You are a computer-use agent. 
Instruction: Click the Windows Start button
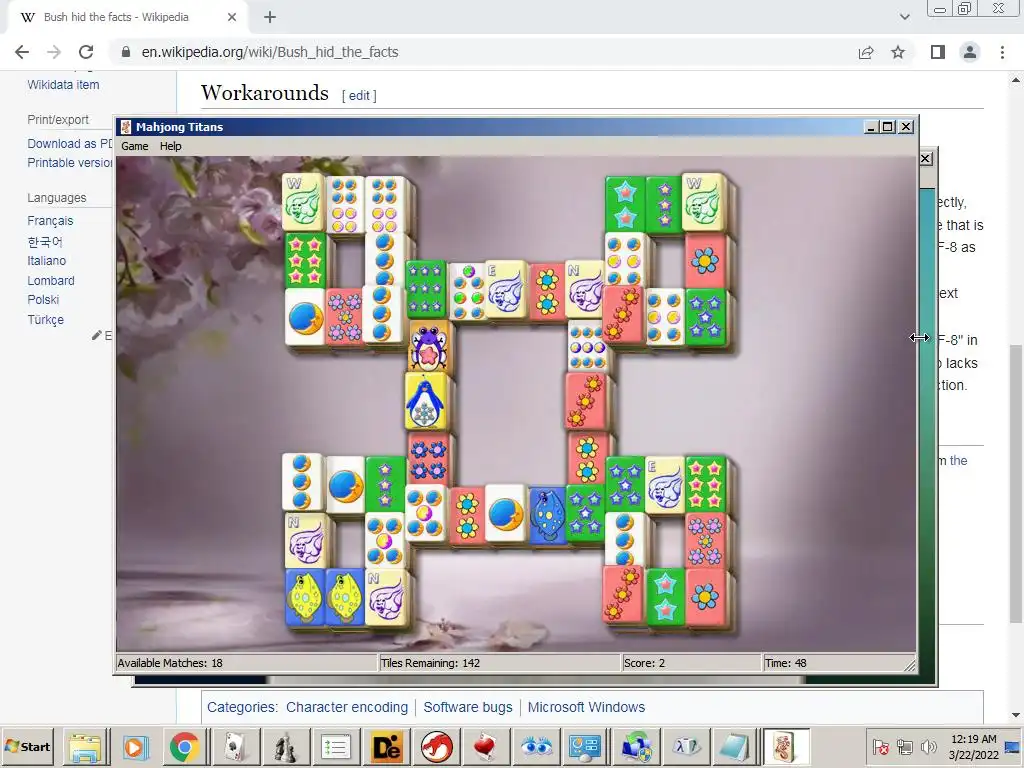tap(27, 746)
